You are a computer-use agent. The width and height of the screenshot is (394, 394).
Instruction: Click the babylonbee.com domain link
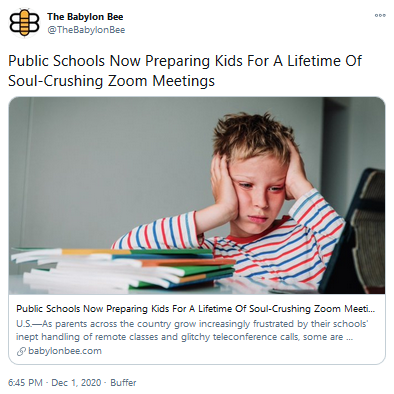[65, 351]
